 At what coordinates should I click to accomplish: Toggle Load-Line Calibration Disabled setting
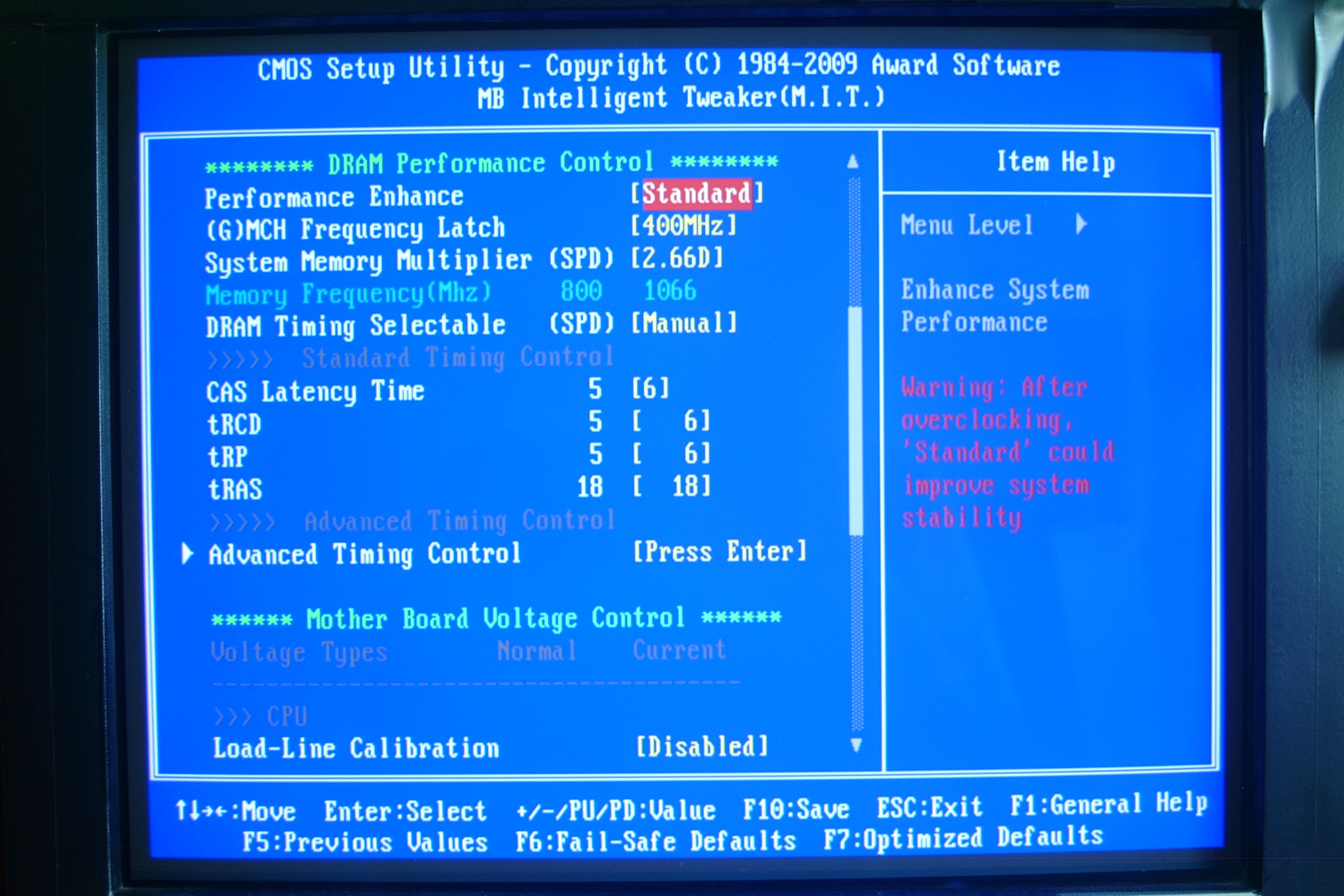tap(702, 747)
